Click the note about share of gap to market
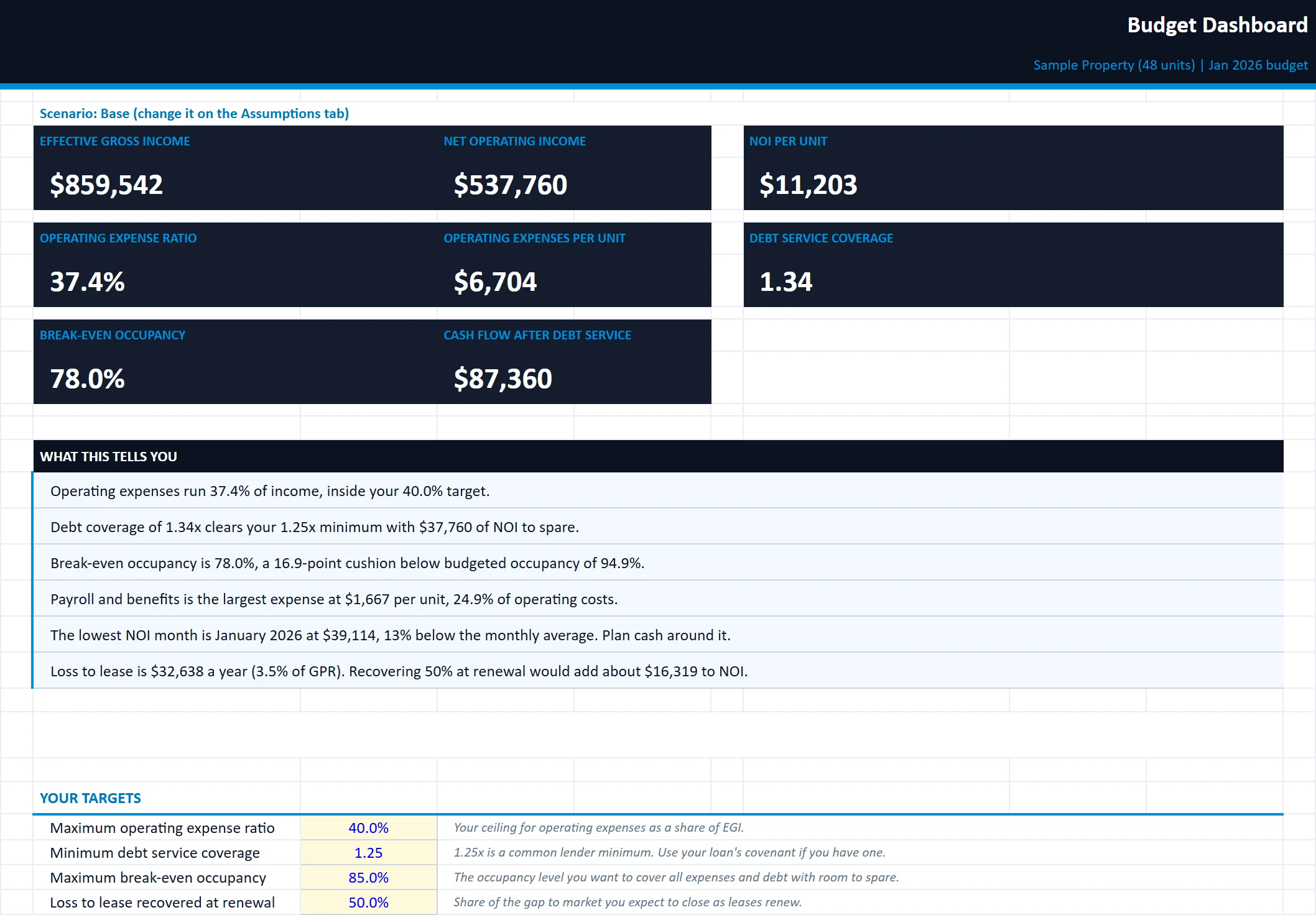The width and height of the screenshot is (1316, 915). click(628, 902)
